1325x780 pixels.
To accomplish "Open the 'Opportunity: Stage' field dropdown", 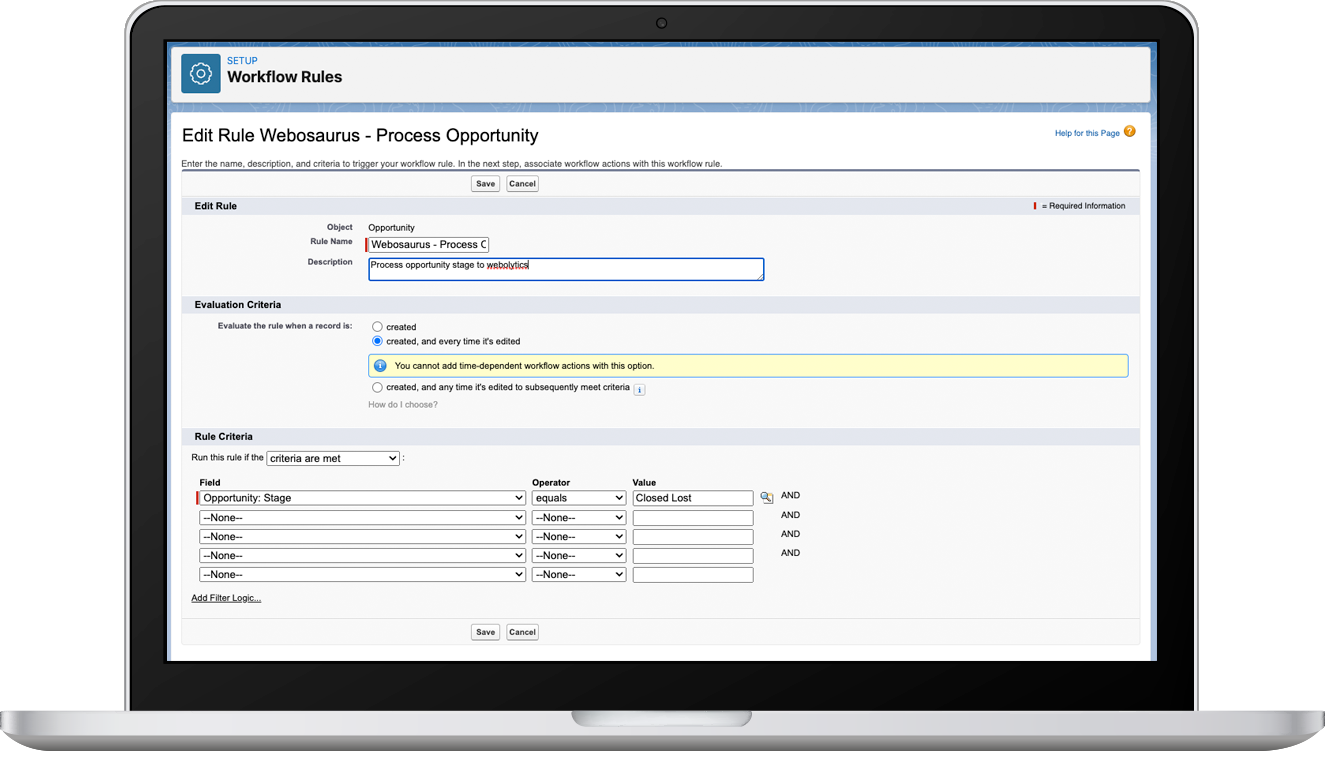I will pyautogui.click(x=362, y=497).
